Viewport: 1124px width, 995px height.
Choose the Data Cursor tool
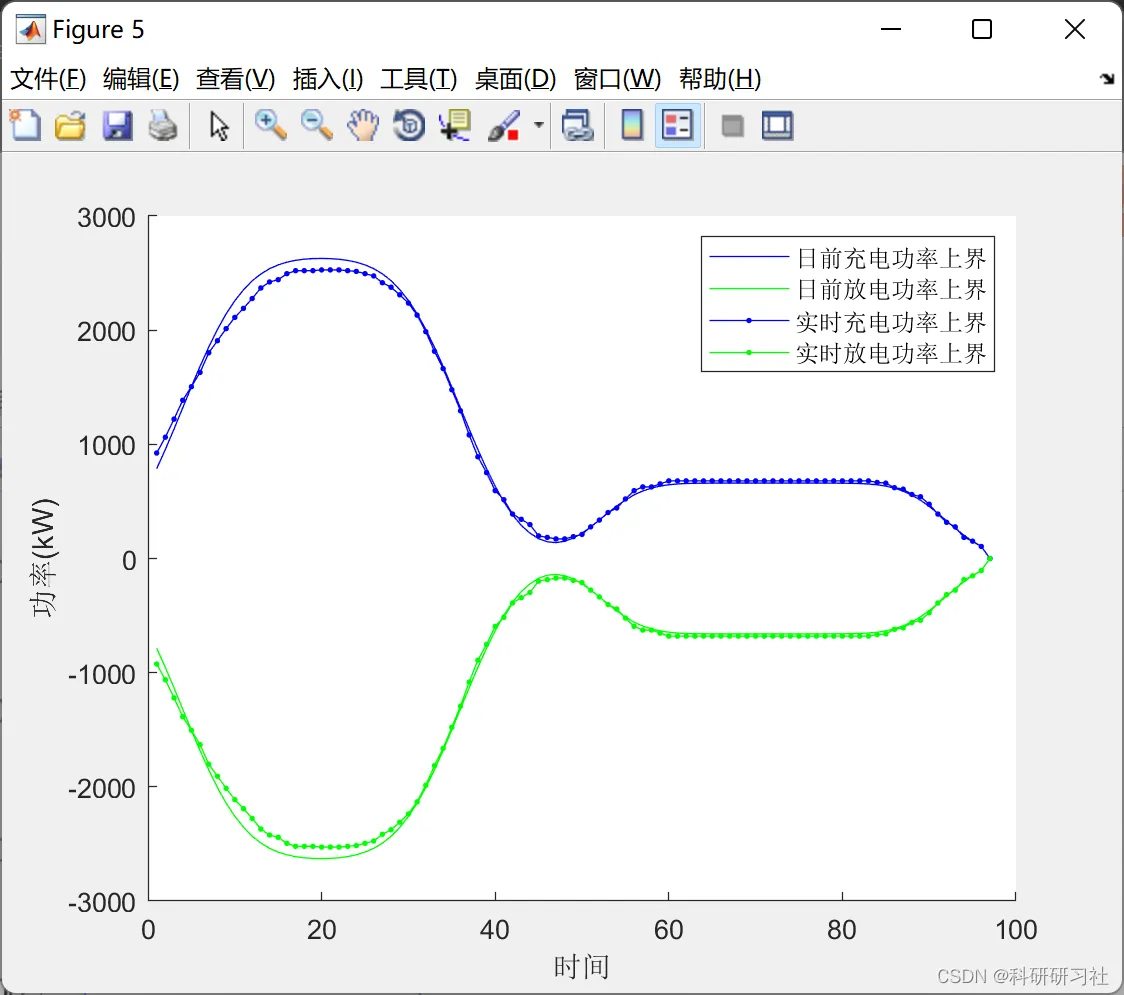[x=455, y=126]
